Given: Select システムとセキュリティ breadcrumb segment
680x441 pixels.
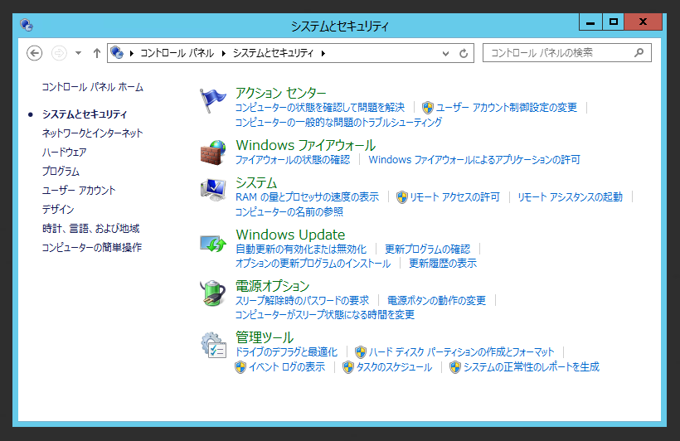Looking at the screenshot, I should click(x=273, y=53).
